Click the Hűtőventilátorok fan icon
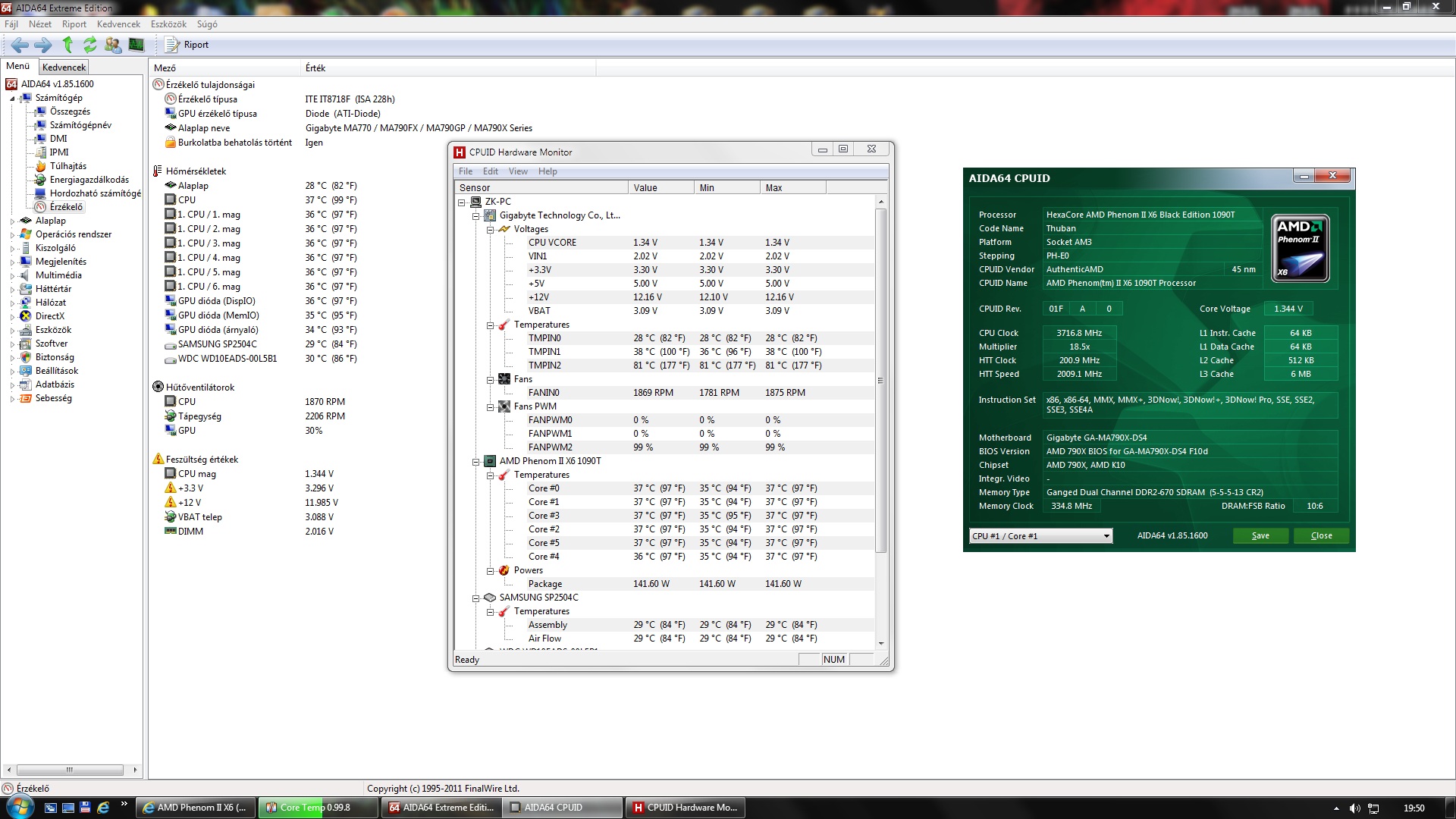Screen dimensions: 1456x819 click(158, 388)
